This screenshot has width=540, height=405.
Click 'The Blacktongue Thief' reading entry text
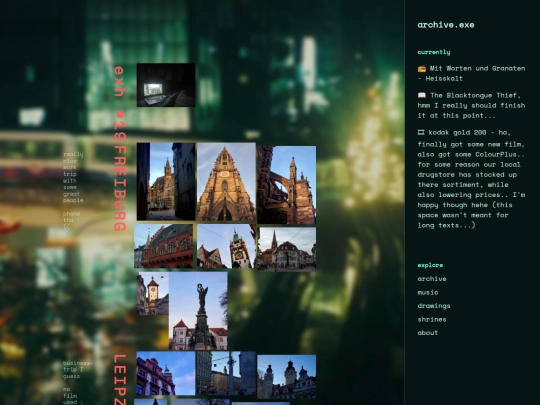click(x=471, y=105)
